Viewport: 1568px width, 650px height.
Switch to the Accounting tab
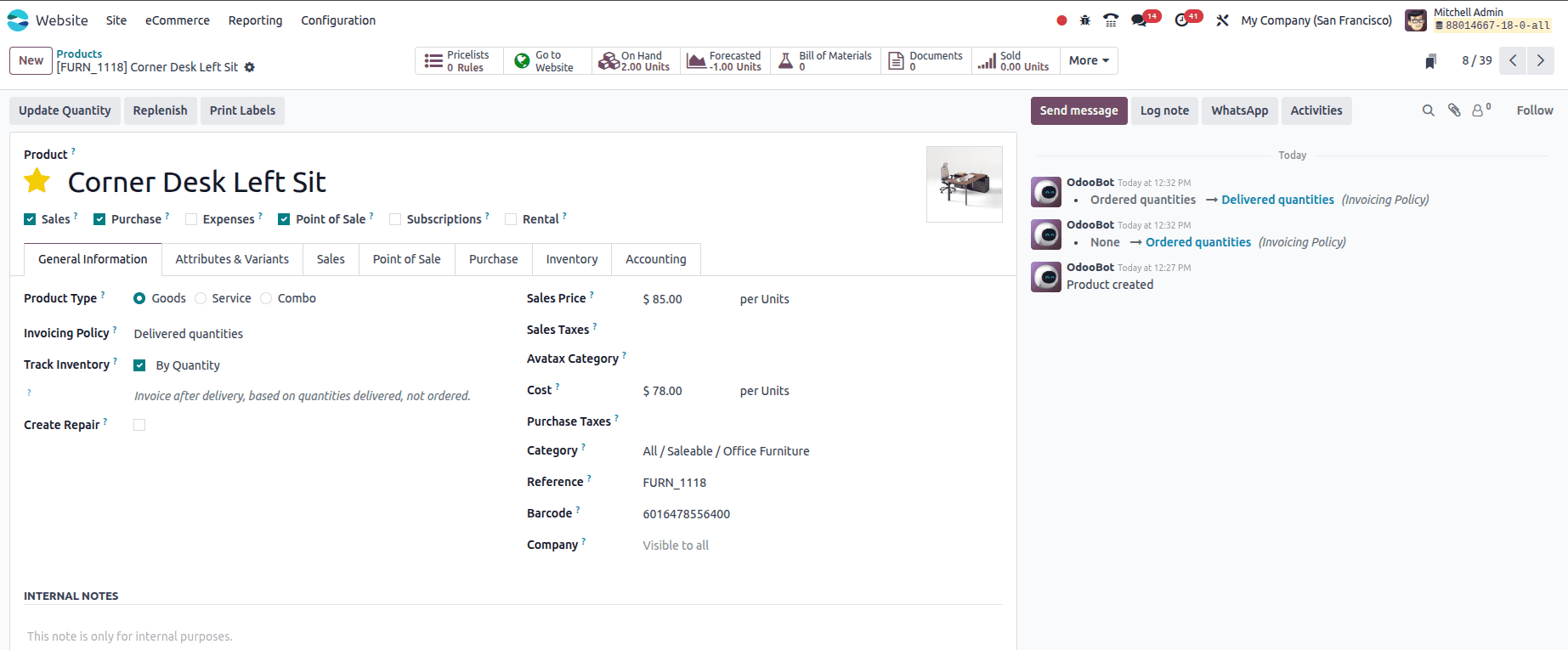(656, 259)
